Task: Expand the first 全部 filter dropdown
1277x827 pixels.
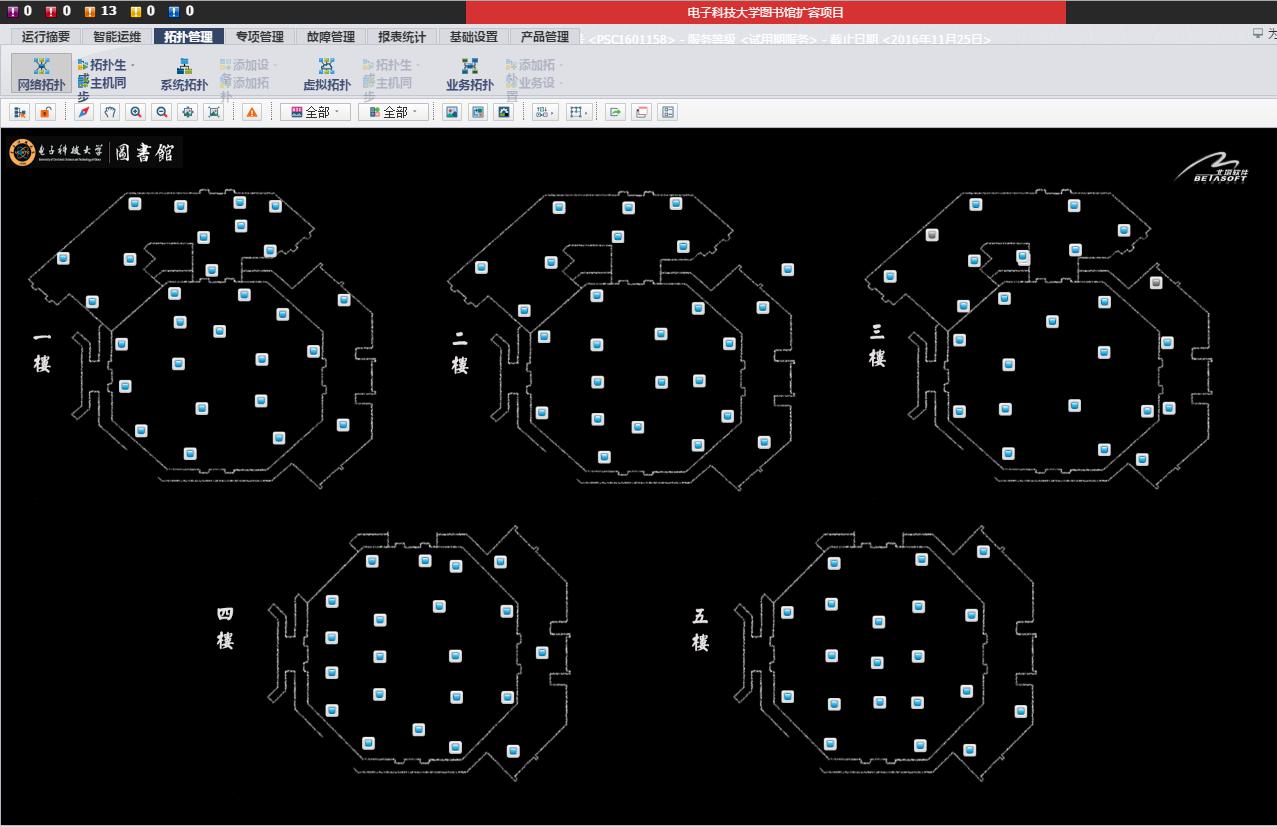Action: click(315, 112)
